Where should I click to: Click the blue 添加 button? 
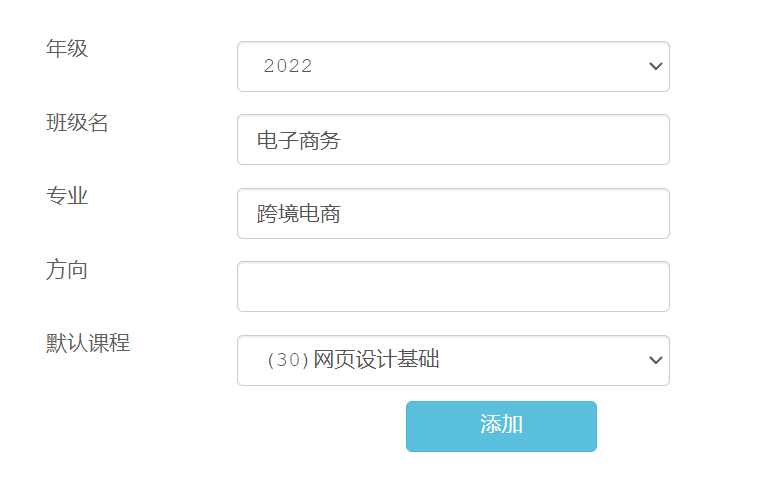click(x=501, y=426)
